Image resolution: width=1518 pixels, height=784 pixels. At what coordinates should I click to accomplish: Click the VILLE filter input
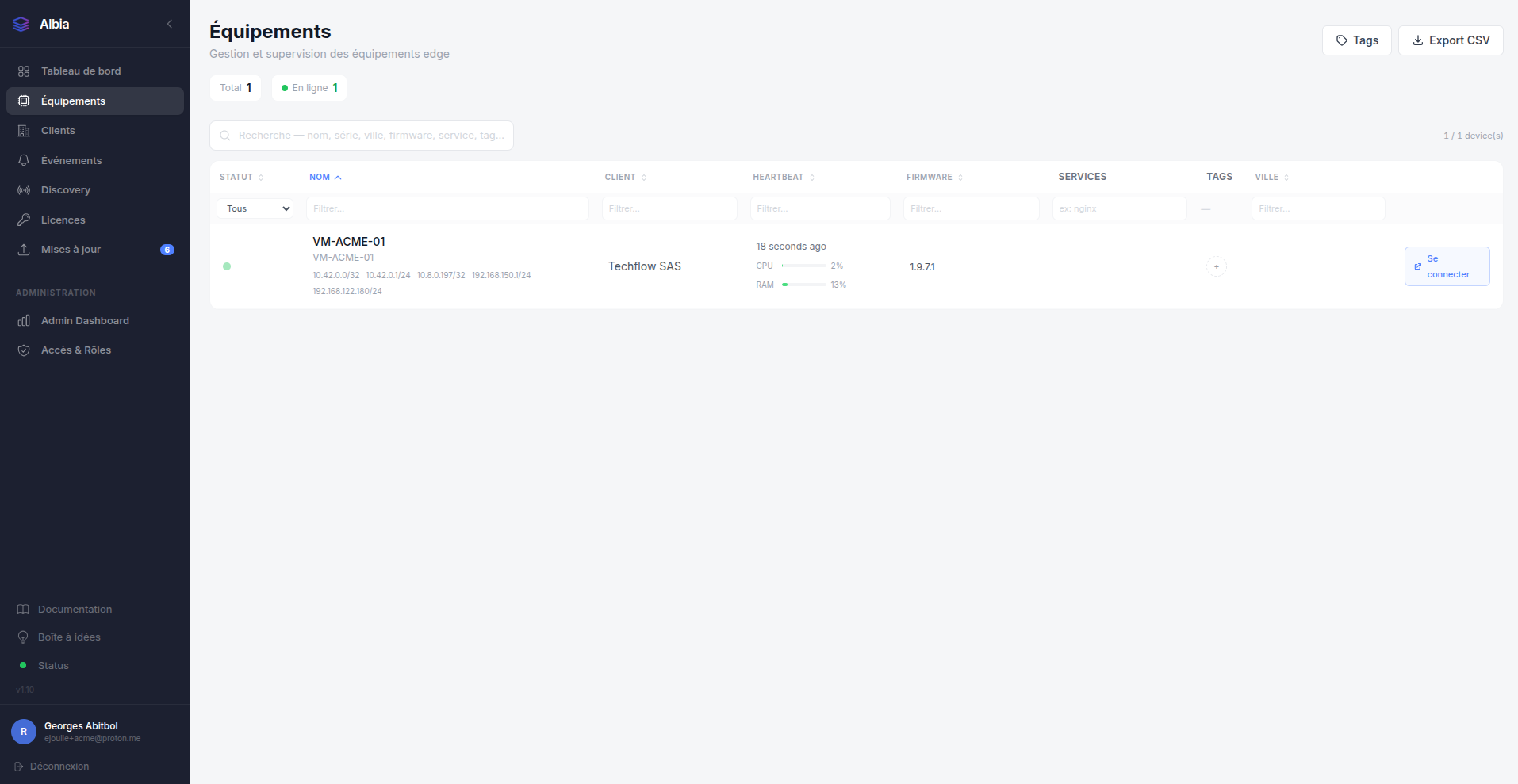pos(1318,208)
